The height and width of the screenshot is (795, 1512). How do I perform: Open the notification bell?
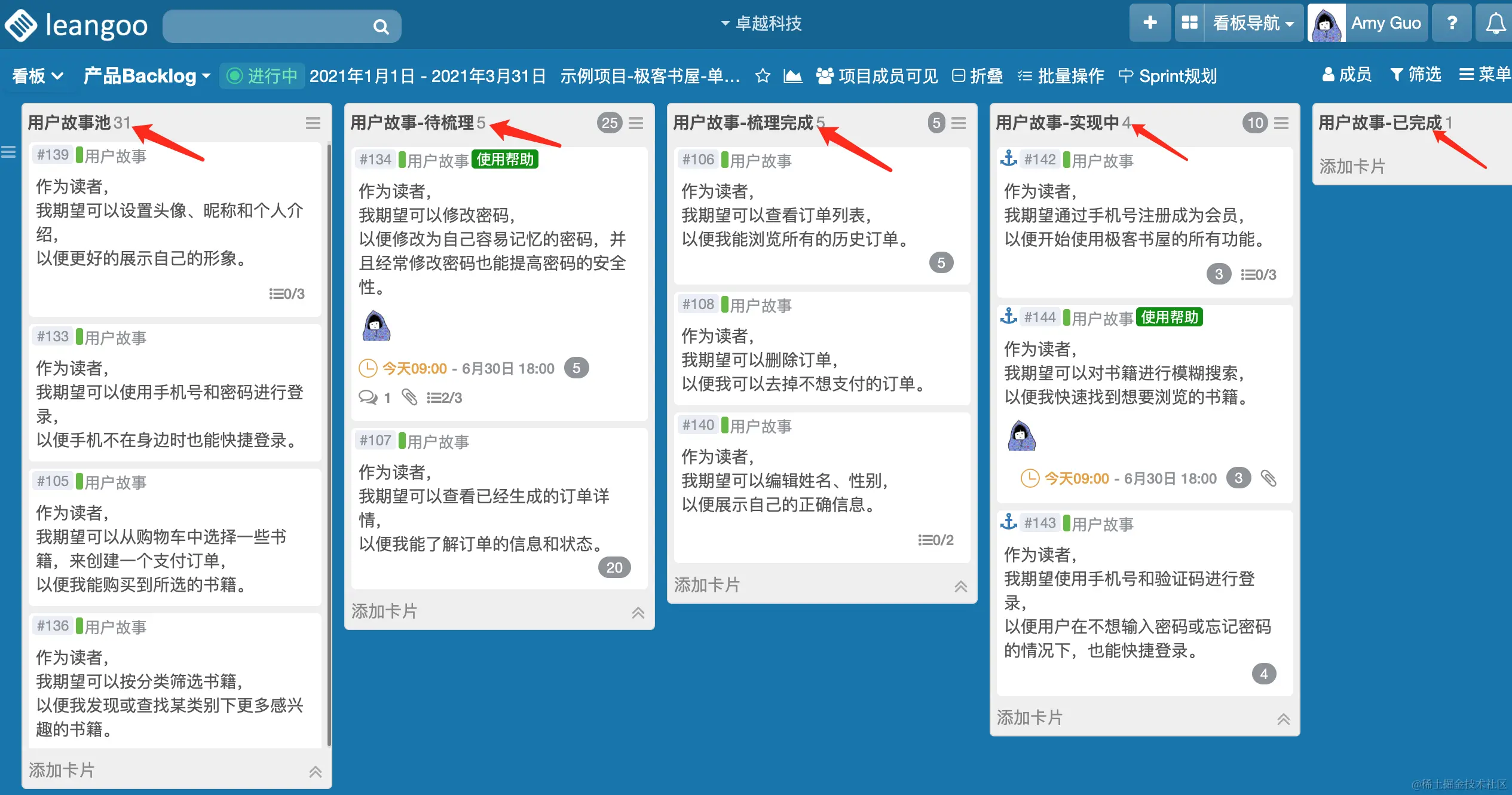[x=1495, y=23]
